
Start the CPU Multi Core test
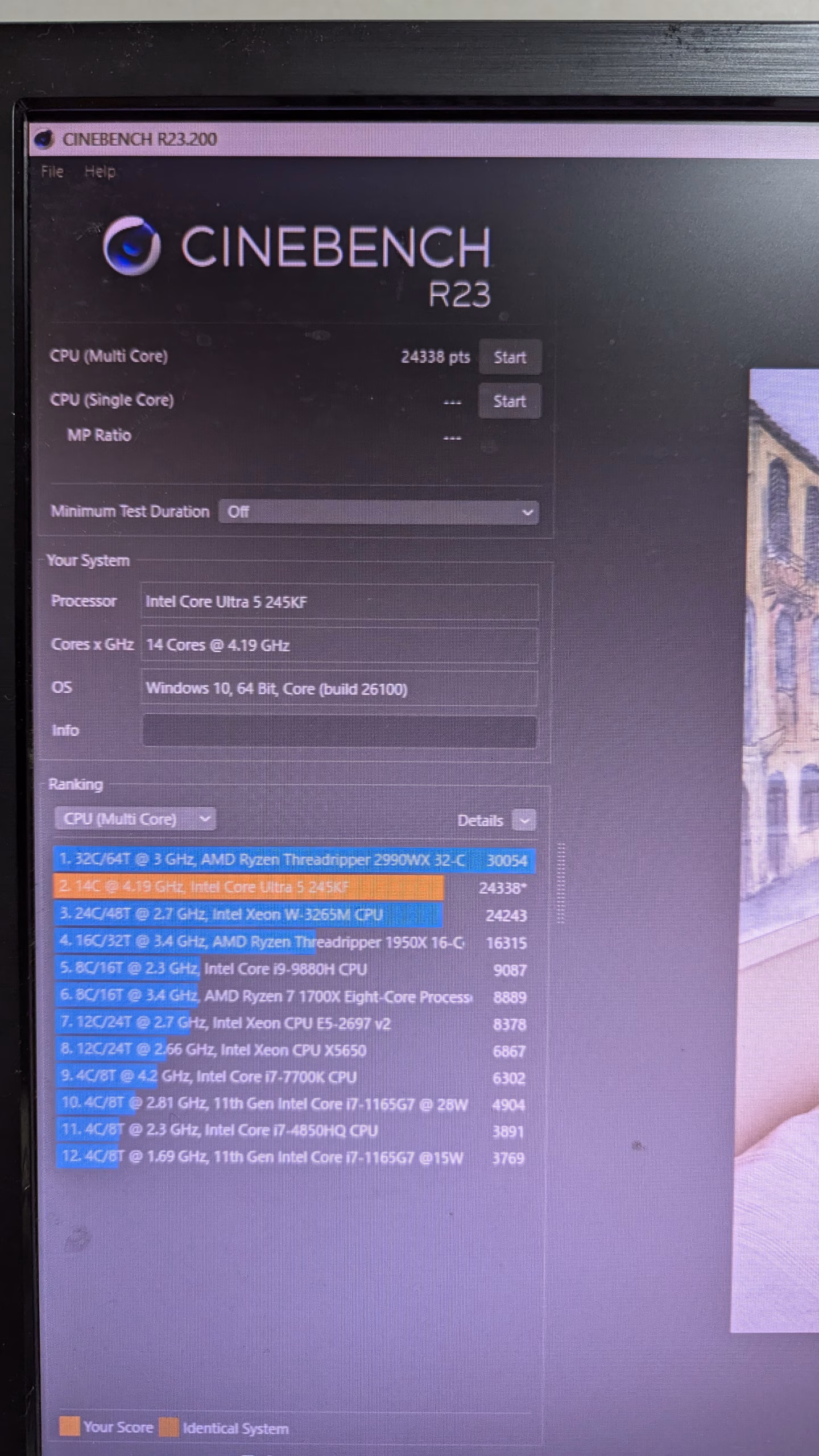click(510, 357)
